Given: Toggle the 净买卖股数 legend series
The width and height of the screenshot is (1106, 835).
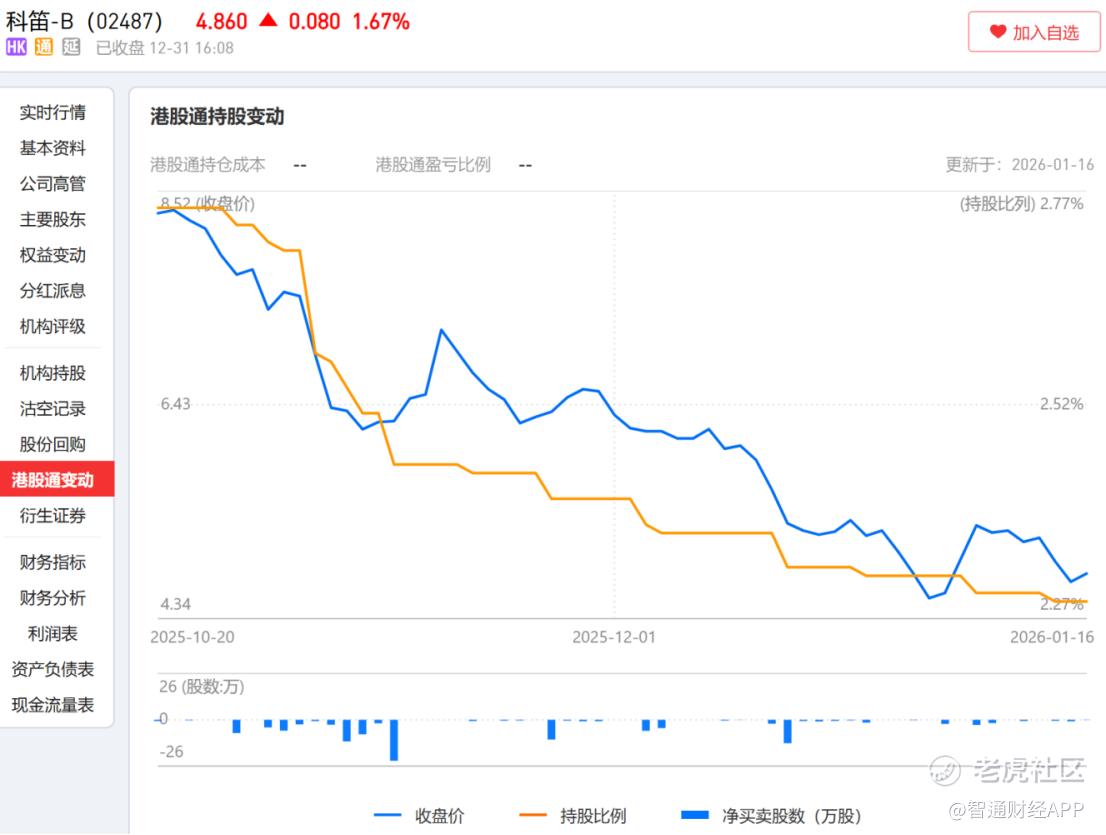Looking at the screenshot, I should click(771, 816).
